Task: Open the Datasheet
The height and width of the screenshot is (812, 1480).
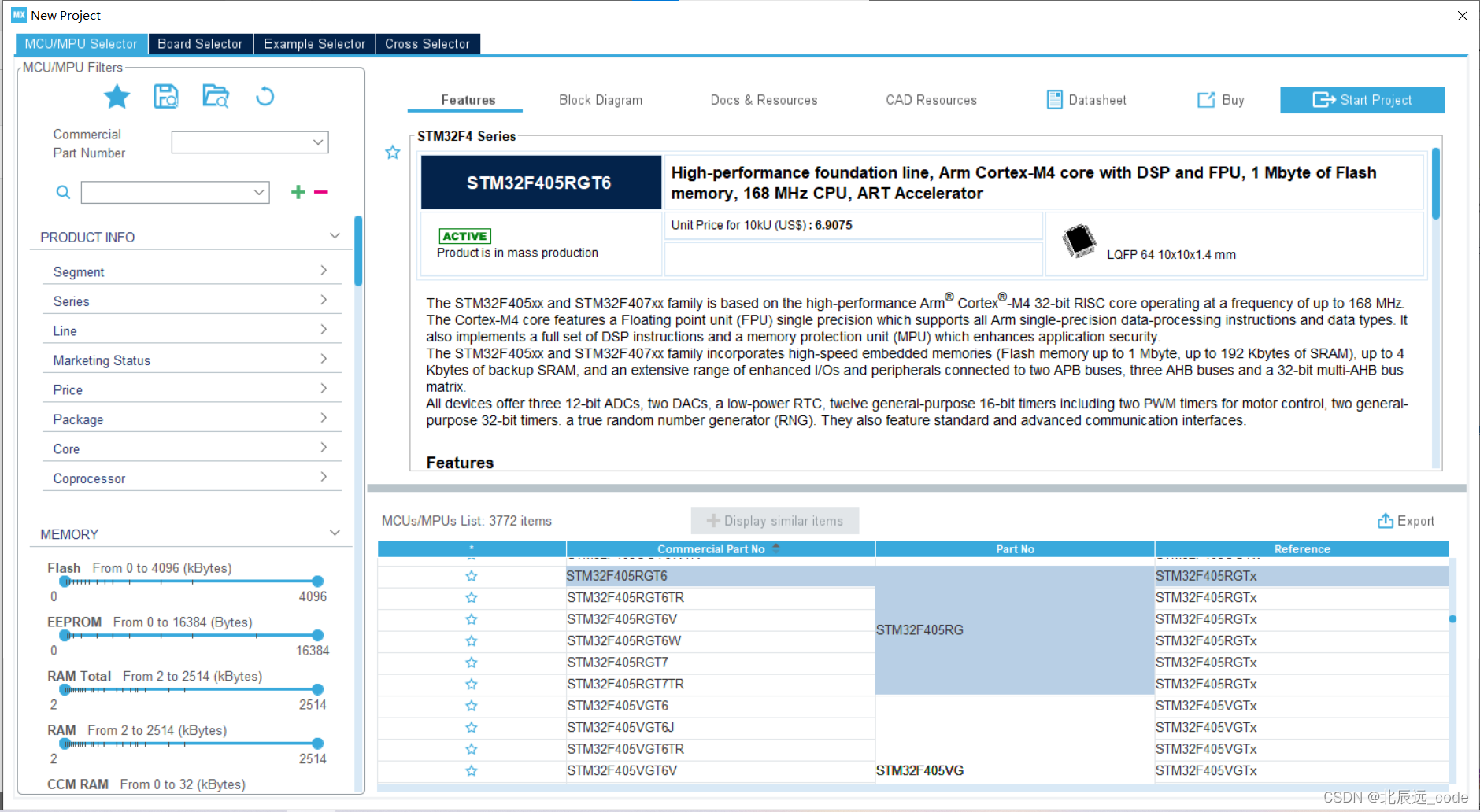Action: point(1086,100)
